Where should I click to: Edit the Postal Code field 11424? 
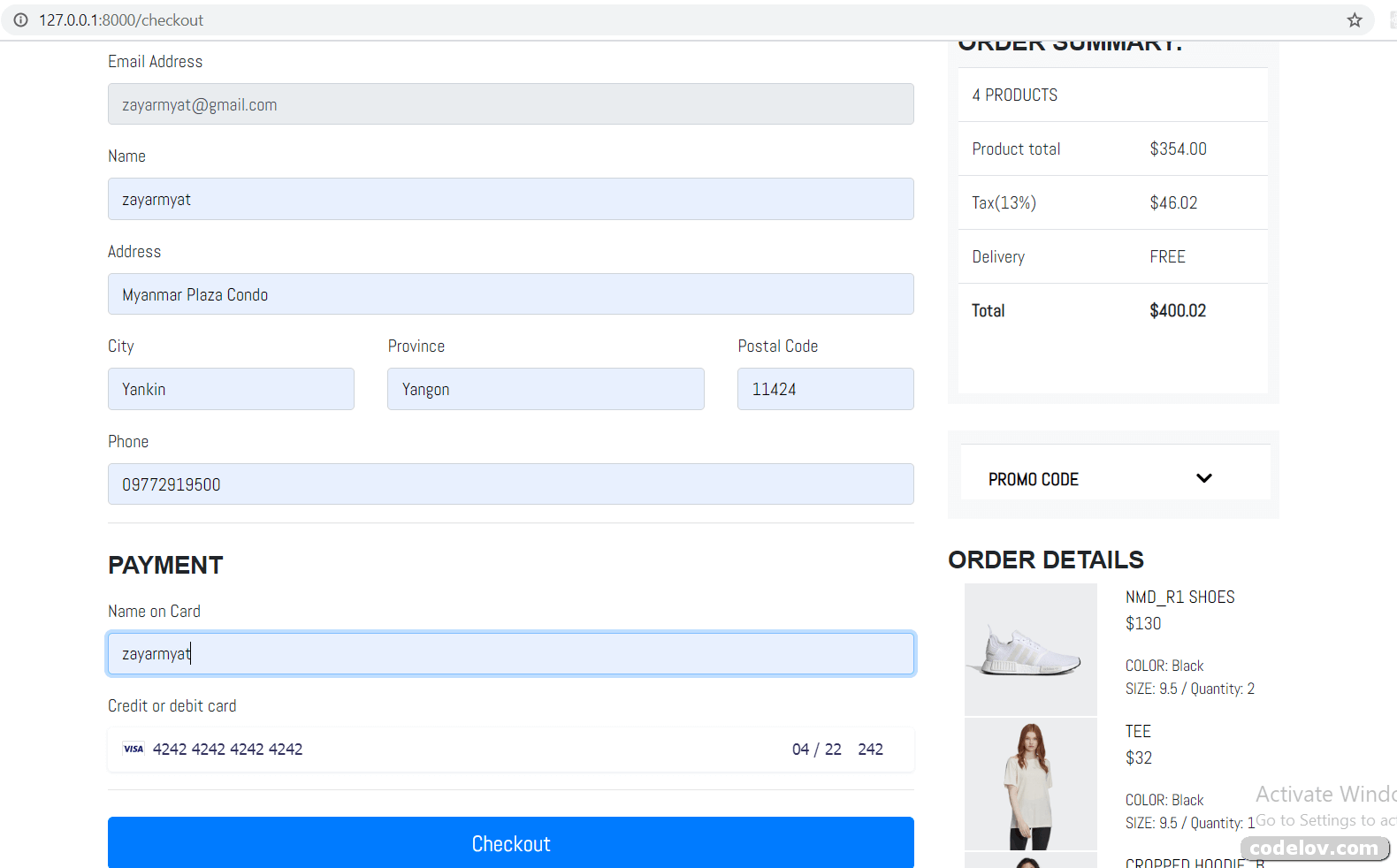click(826, 389)
